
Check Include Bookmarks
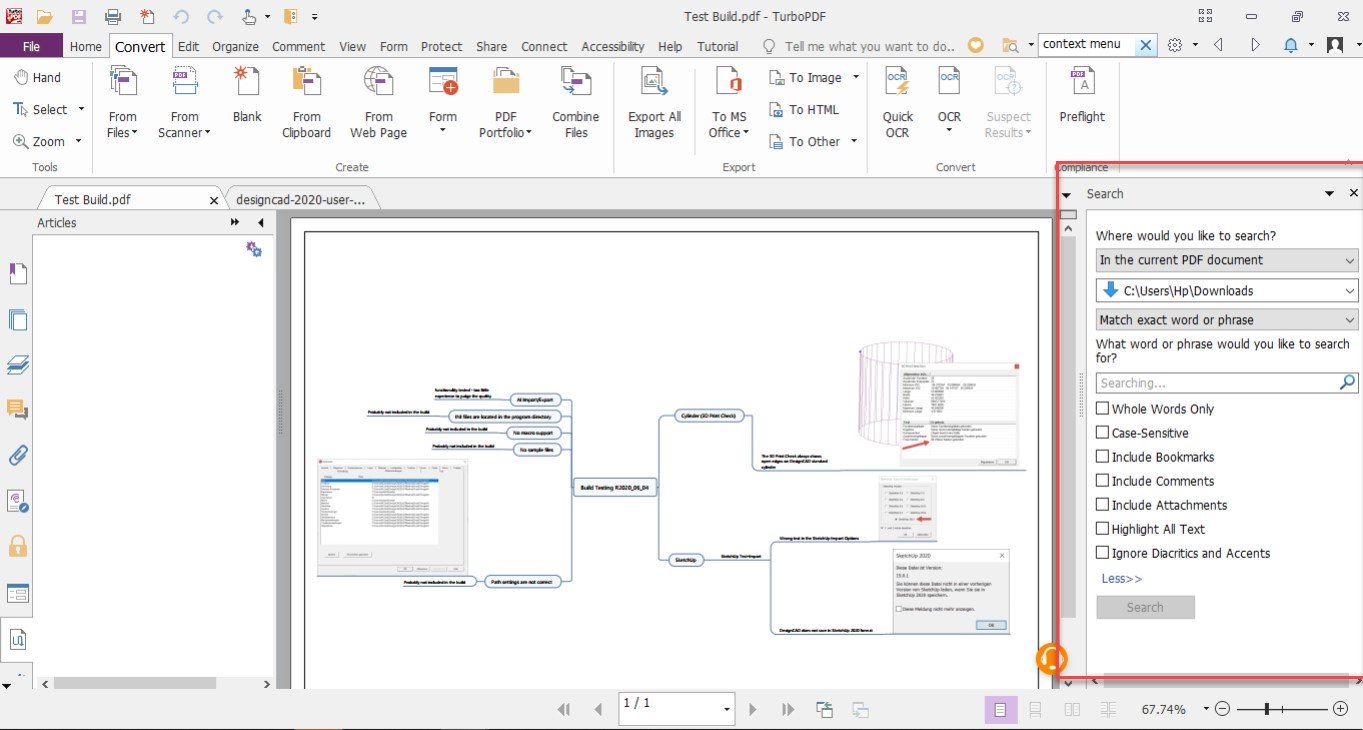pyautogui.click(x=1102, y=456)
